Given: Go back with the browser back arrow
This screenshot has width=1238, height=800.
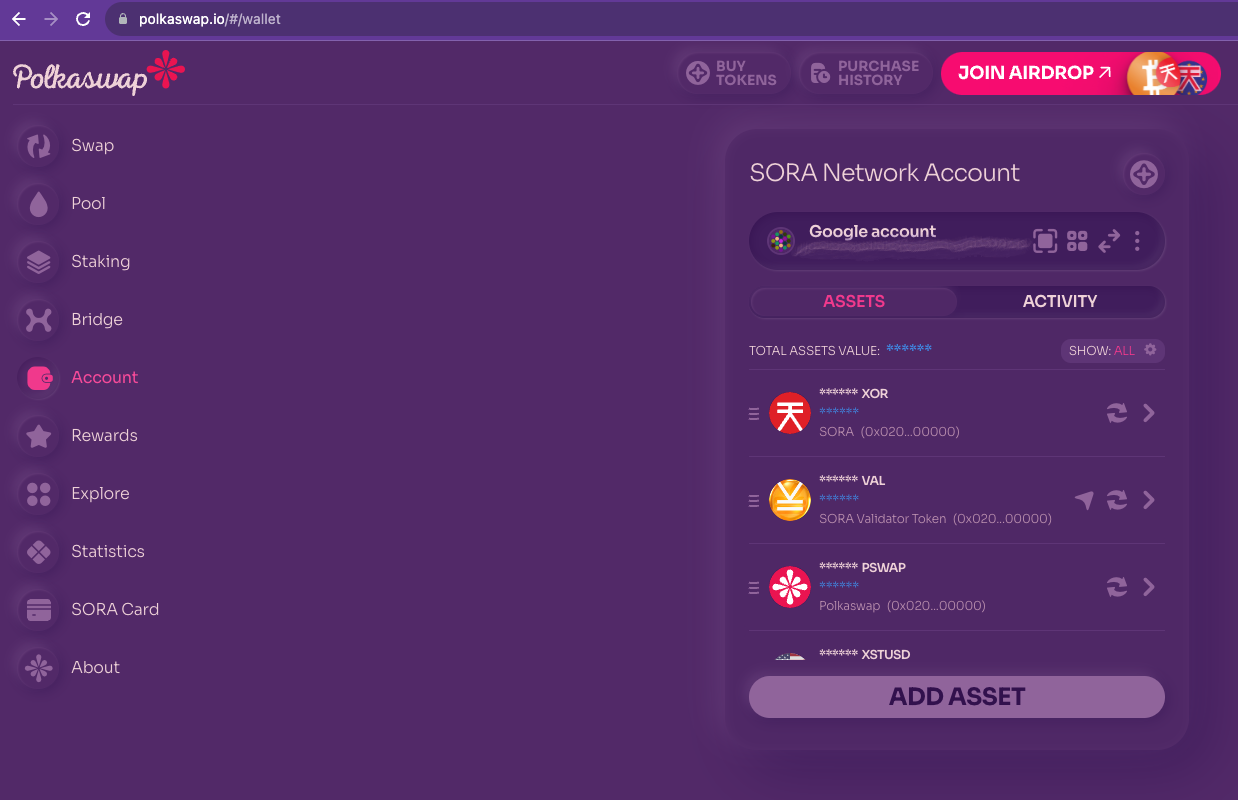Looking at the screenshot, I should coord(19,19).
